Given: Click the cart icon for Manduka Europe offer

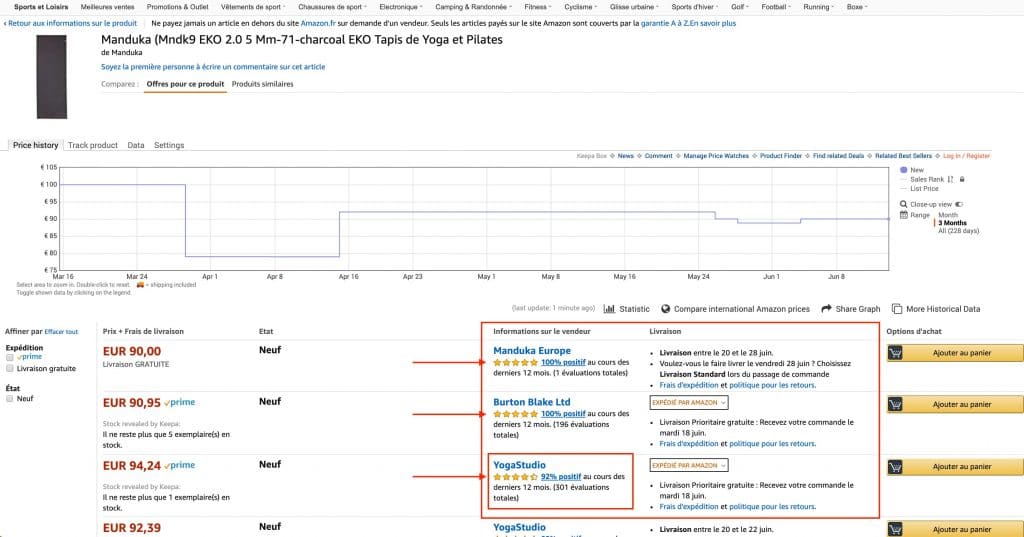Looking at the screenshot, I should click(x=898, y=352).
